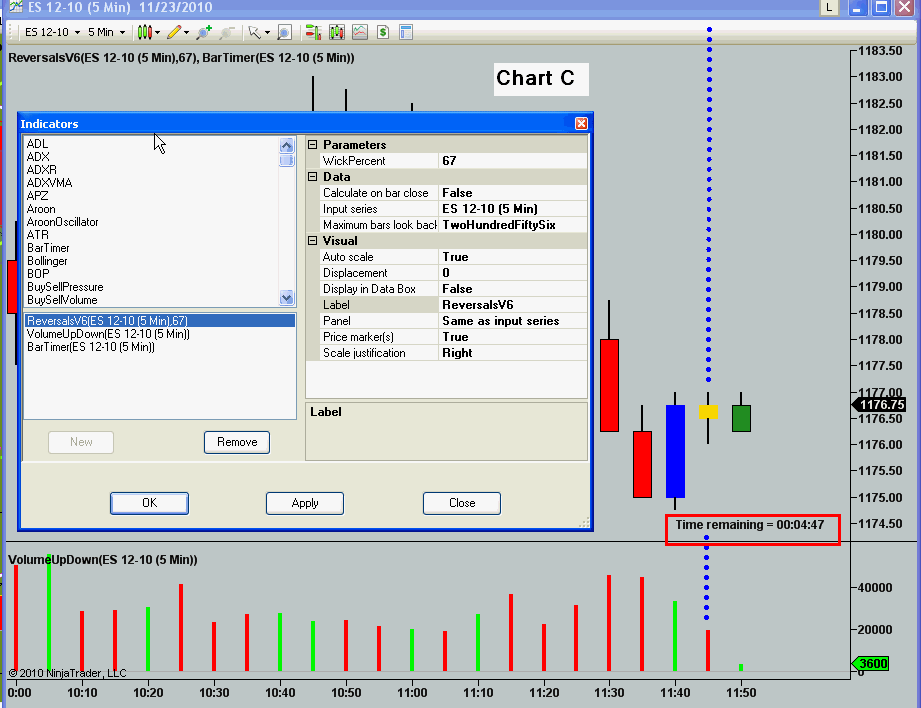Select ADL in the indicator list
The image size is (921, 708).
pos(37,144)
